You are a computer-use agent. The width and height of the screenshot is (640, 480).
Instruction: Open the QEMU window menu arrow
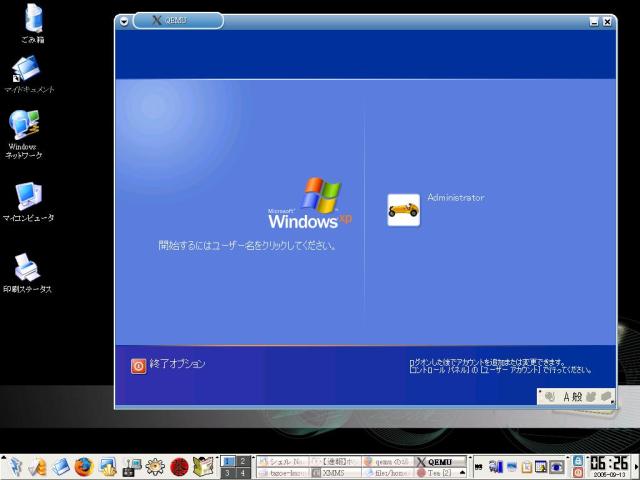[124, 22]
